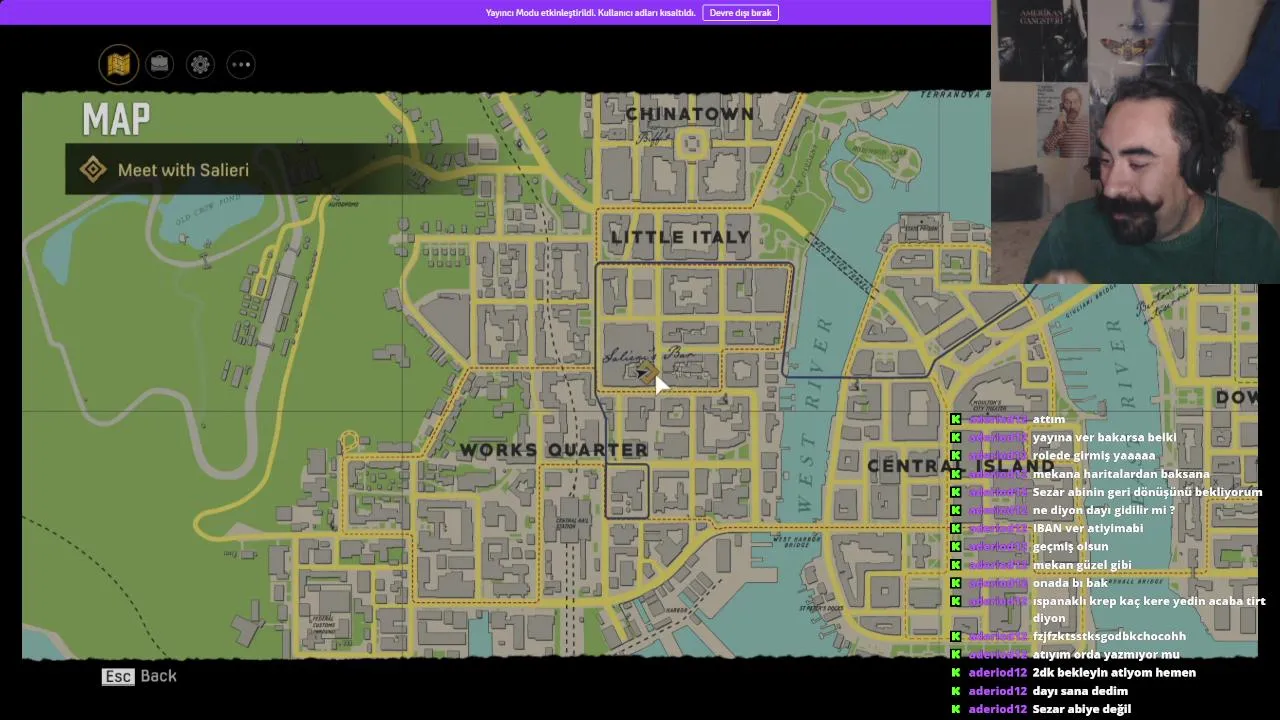Click the K badge beside 'Sezar abiye değil'
This screenshot has height=720, width=1280.
955,709
